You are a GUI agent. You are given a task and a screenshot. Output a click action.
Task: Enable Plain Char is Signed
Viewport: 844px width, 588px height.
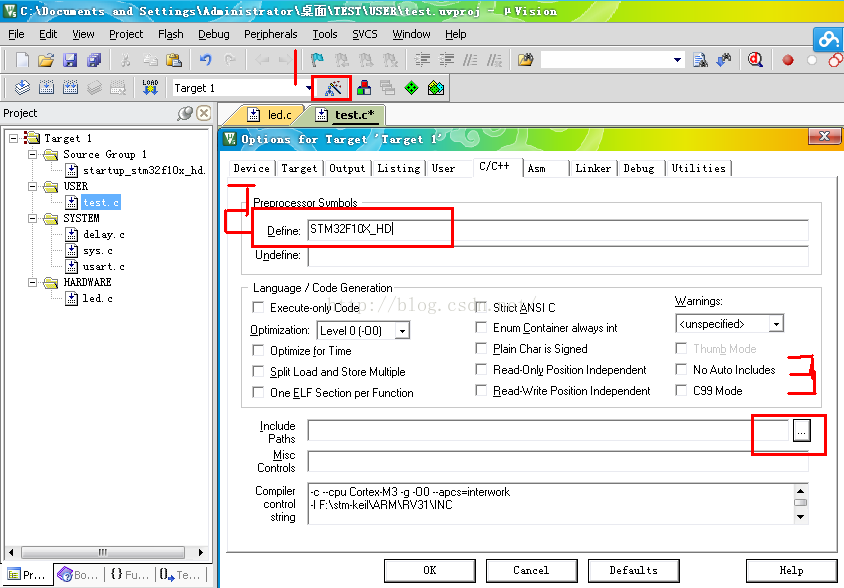481,348
